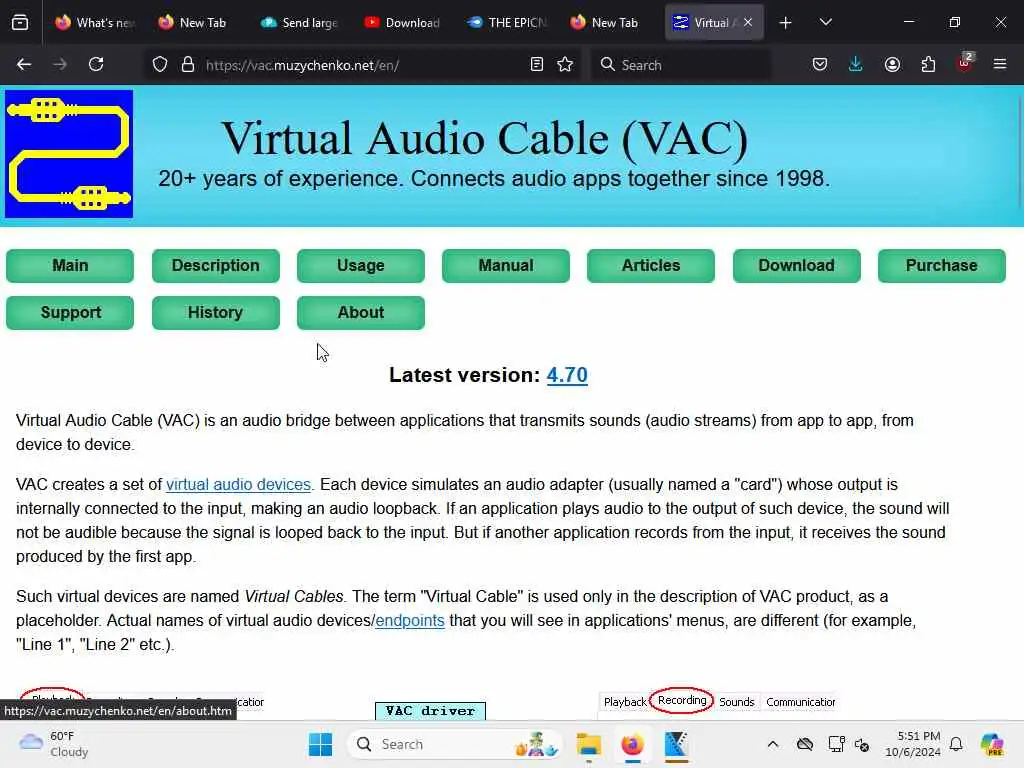This screenshot has width=1024, height=768.
Task: Open the Windows Start menu
Action: 320,744
